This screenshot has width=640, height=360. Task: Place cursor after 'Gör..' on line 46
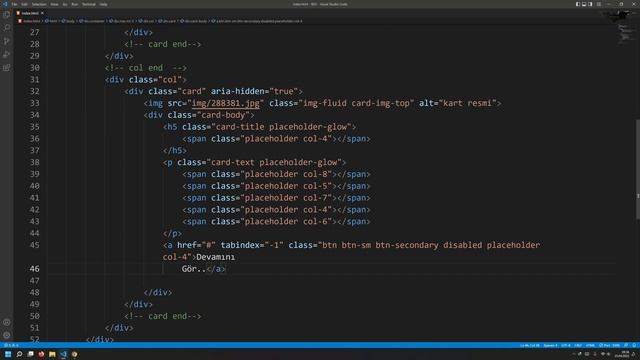point(206,269)
